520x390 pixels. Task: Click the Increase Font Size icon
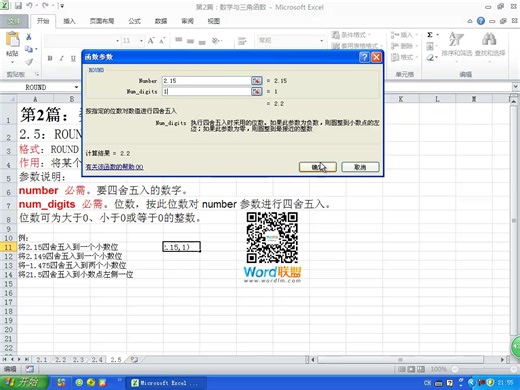(x=151, y=41)
